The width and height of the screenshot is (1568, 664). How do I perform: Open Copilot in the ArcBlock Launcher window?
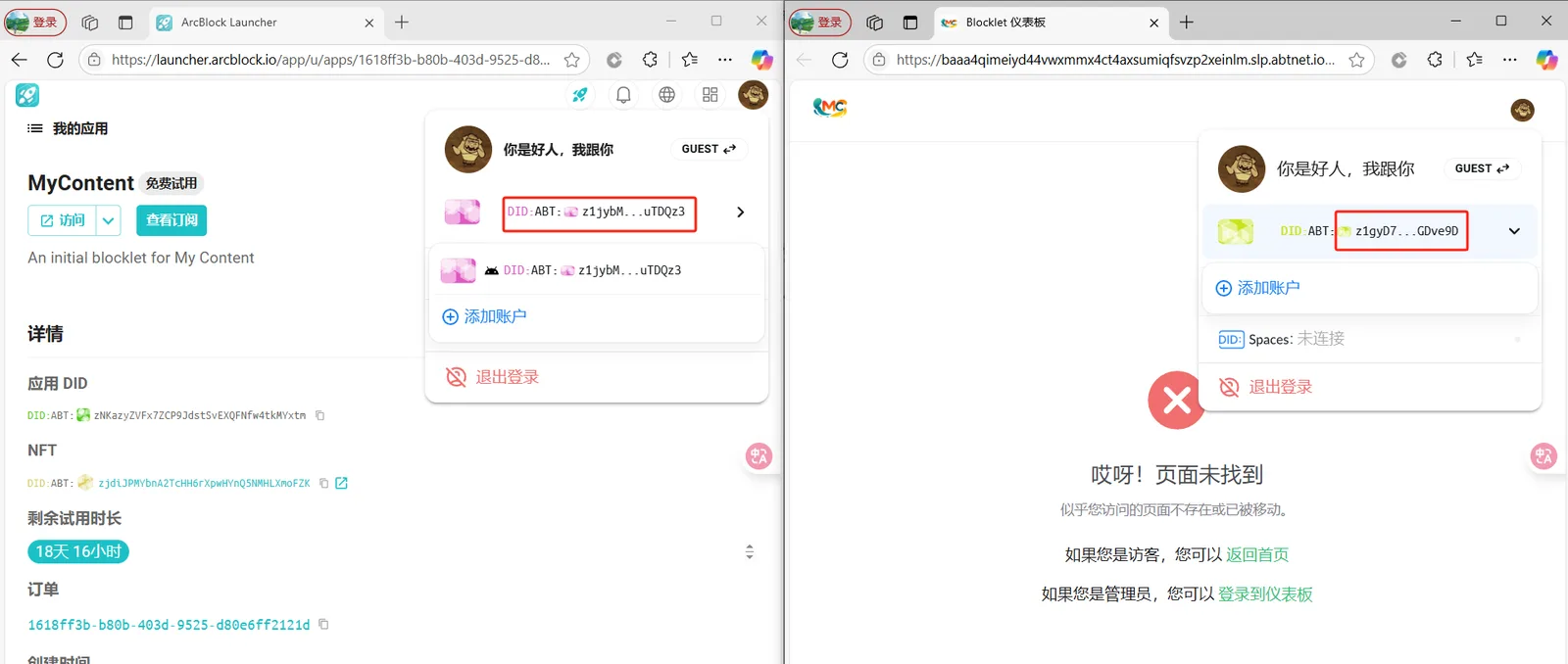pyautogui.click(x=761, y=60)
